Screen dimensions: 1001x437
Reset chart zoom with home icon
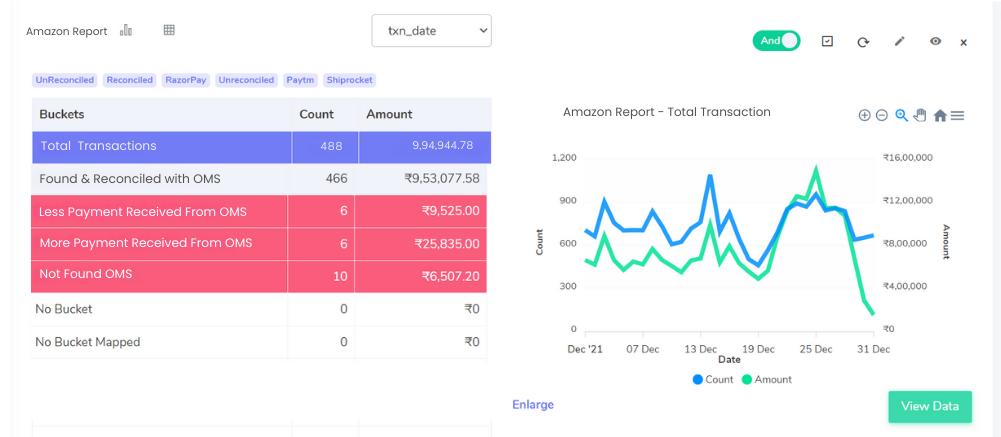940,115
